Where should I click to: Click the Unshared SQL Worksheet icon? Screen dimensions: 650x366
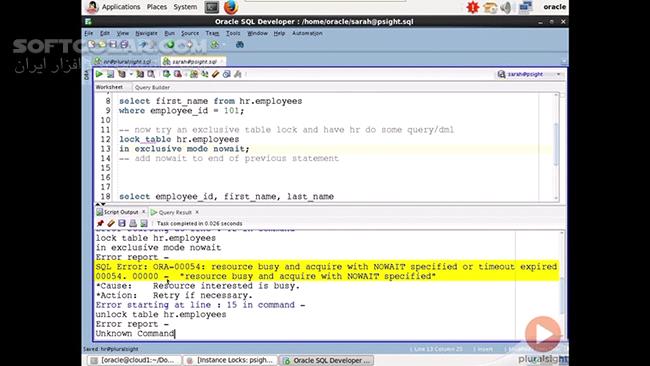194,74
